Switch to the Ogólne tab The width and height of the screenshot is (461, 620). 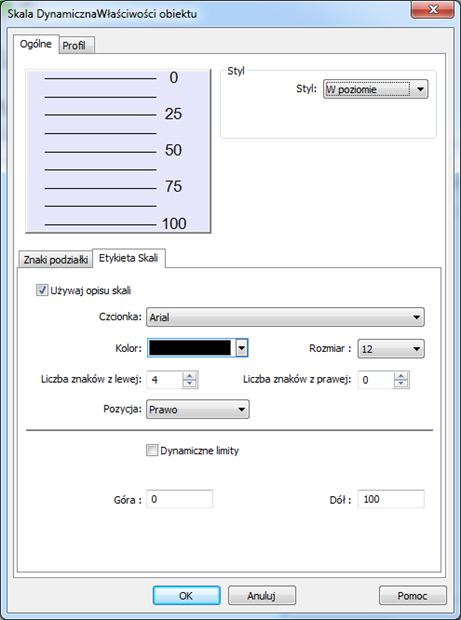tap(36, 44)
